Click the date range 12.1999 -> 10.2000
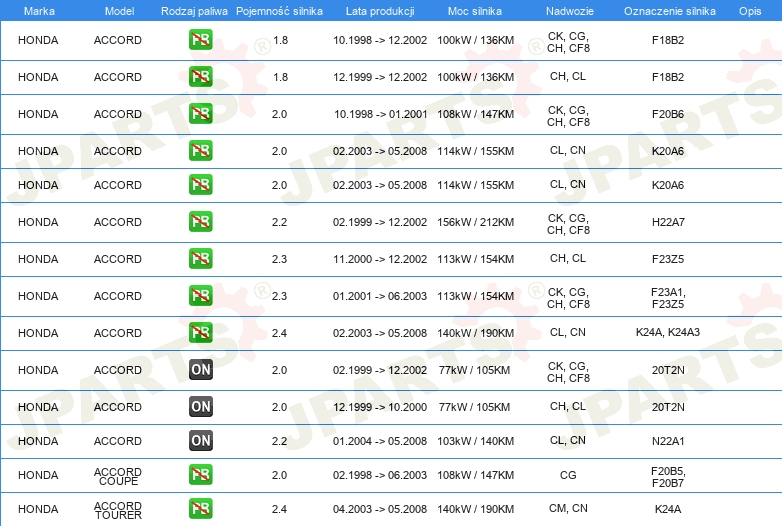Viewport: 782px width, 526px height. (380, 407)
